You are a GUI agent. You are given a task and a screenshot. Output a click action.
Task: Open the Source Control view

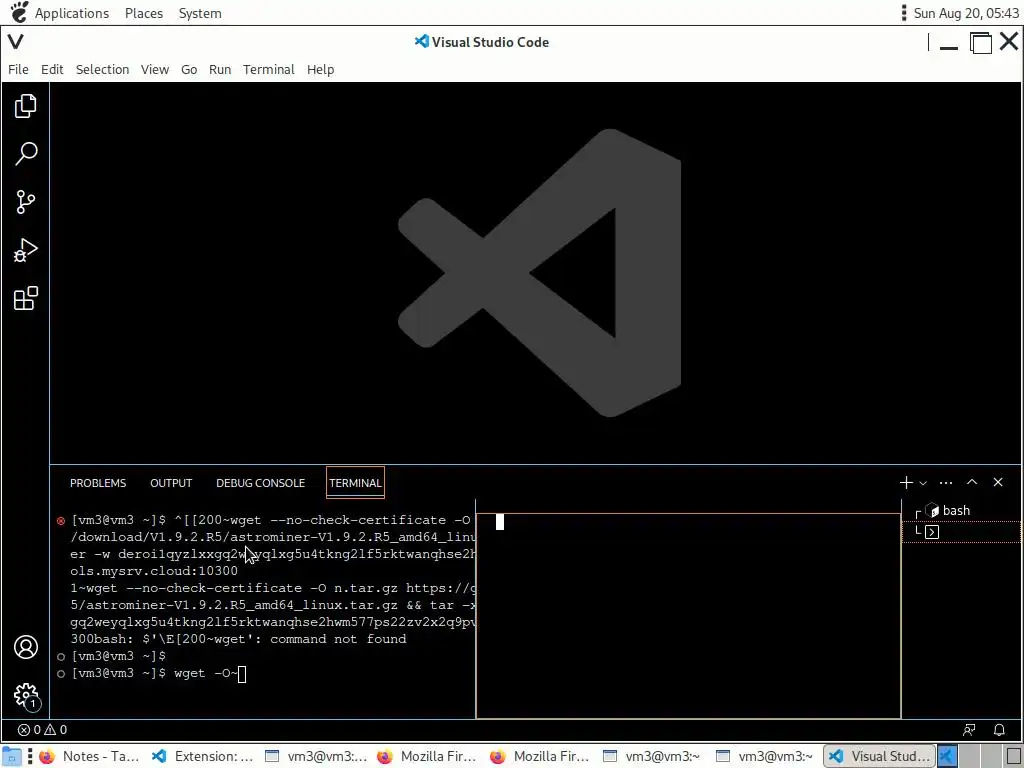(x=25, y=202)
